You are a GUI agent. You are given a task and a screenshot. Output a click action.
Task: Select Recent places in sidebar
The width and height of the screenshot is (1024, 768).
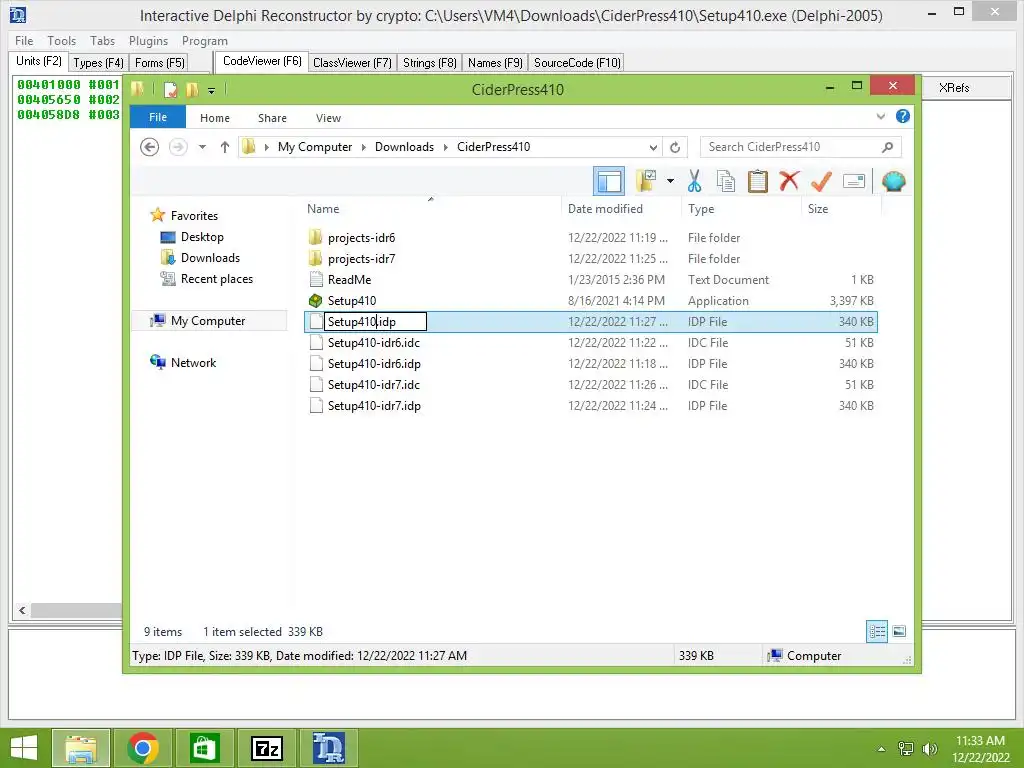pyautogui.click(x=217, y=279)
